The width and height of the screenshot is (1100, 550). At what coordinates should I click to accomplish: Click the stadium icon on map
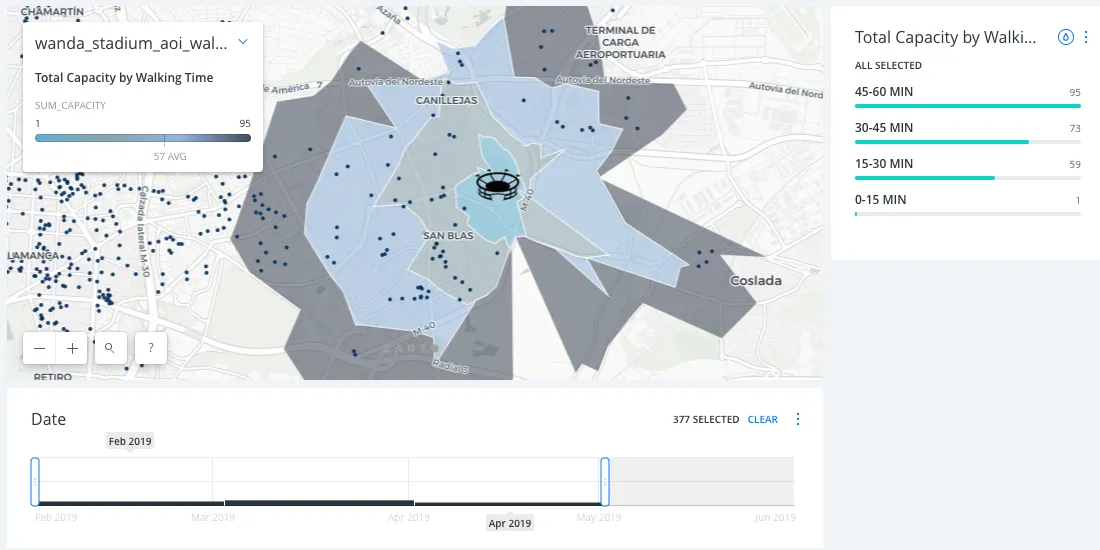[x=497, y=185]
